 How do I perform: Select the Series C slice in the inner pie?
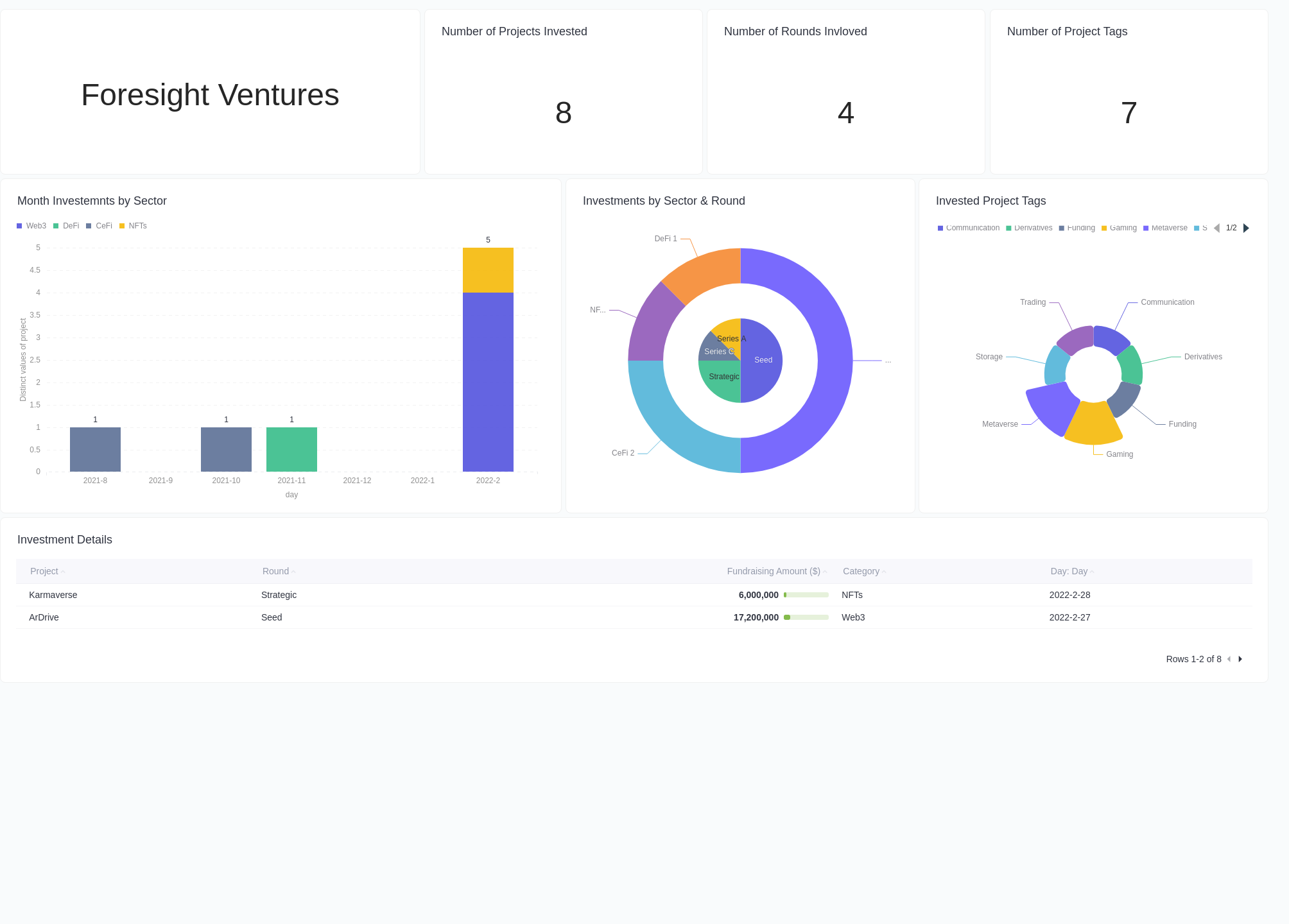711,350
